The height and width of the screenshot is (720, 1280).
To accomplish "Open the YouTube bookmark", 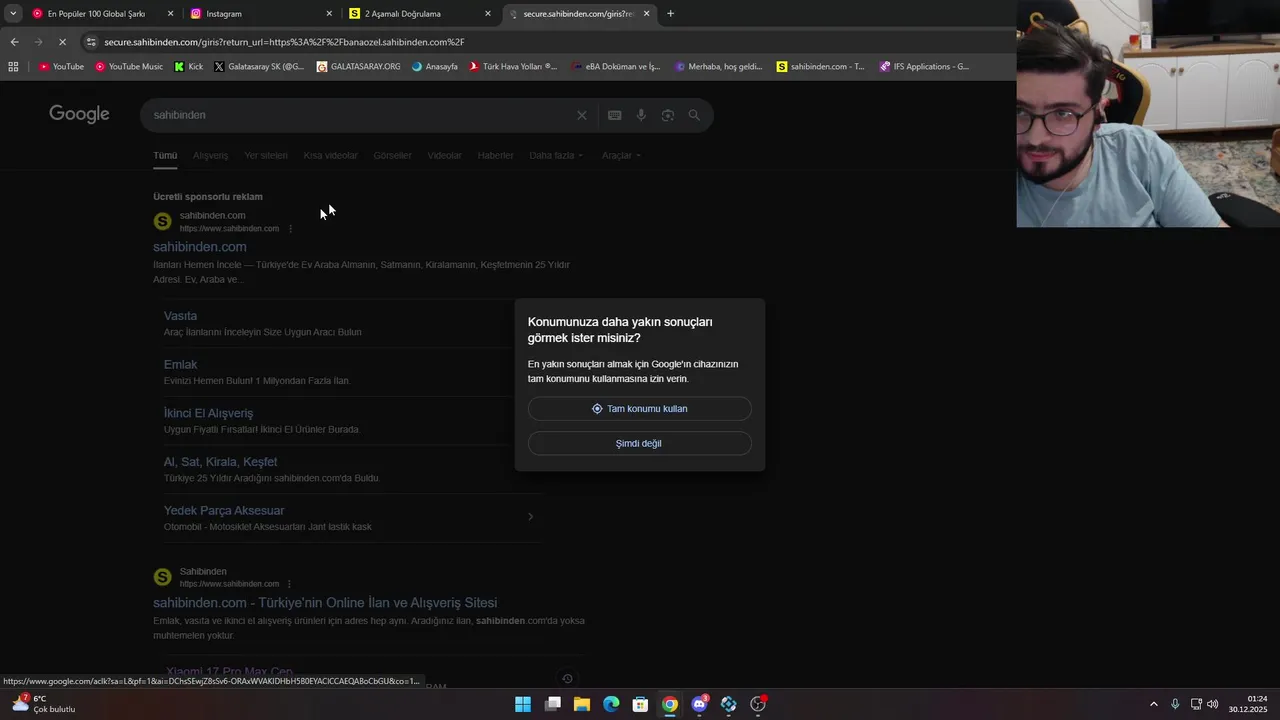I will [x=61, y=67].
